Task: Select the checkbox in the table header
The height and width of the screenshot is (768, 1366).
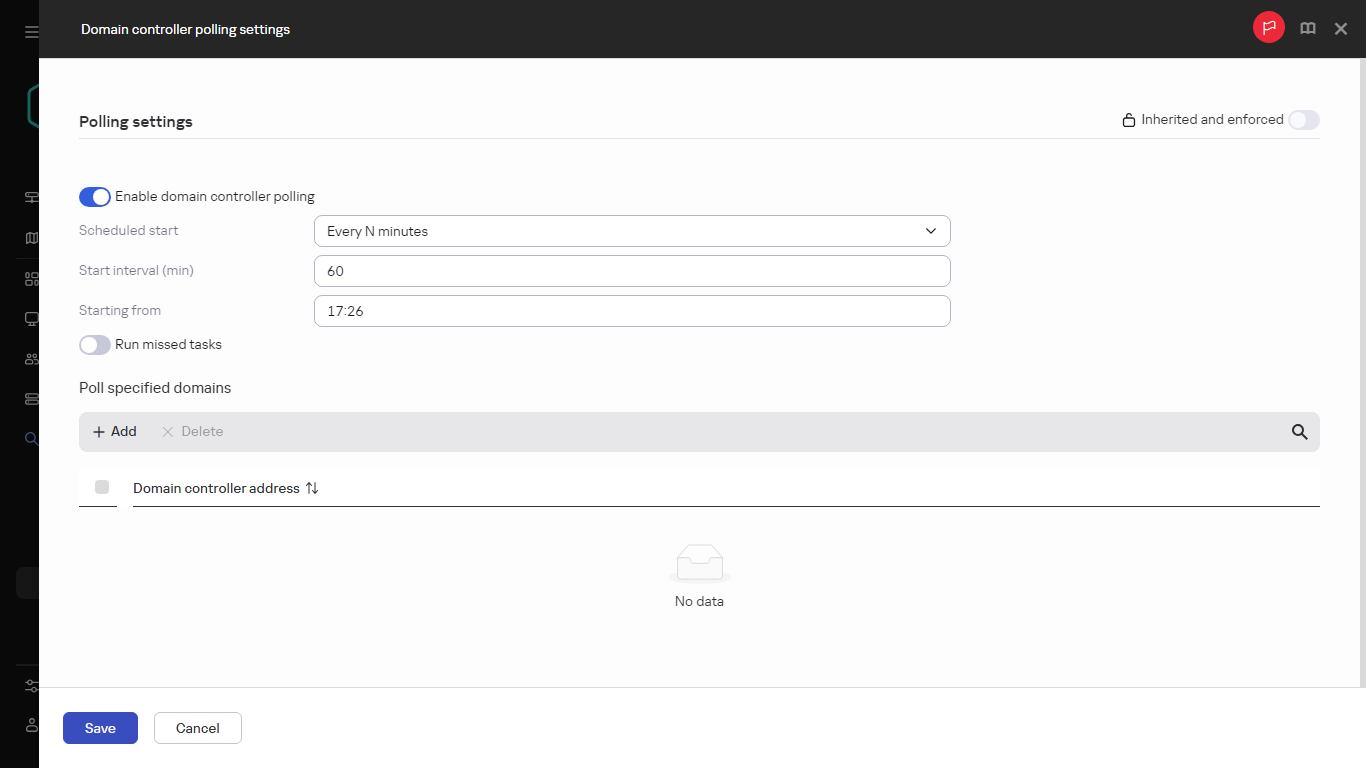Action: [x=101, y=487]
